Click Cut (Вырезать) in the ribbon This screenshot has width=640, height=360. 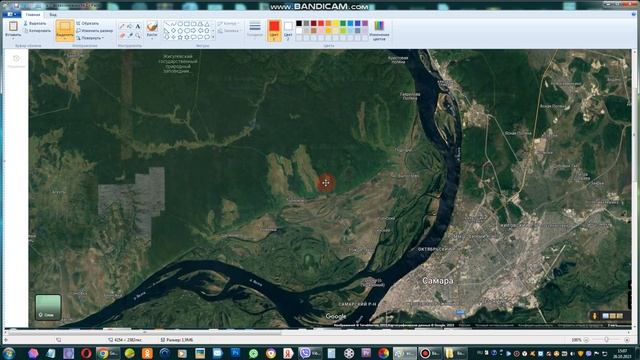click(x=35, y=24)
